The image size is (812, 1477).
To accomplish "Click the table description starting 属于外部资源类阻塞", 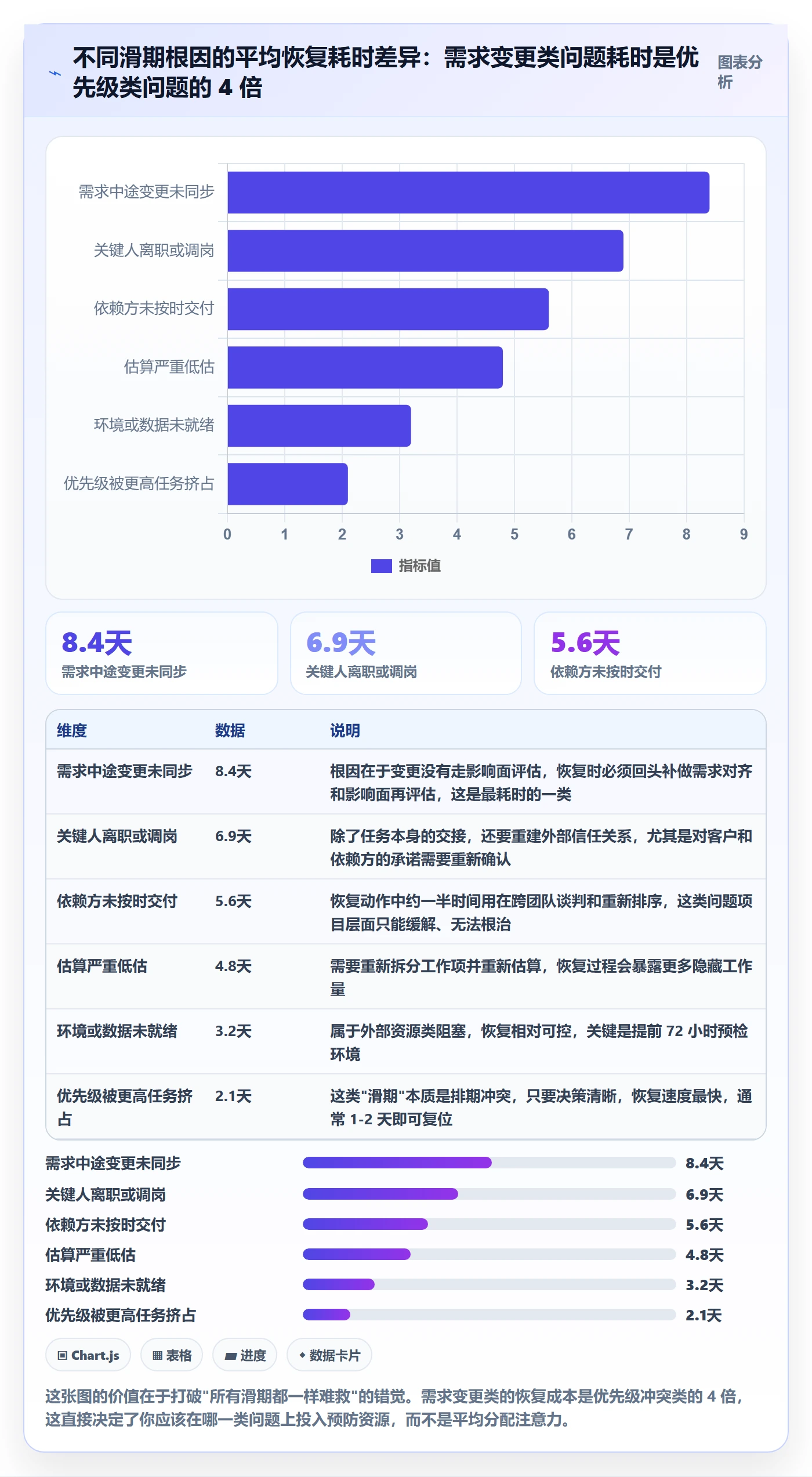I will coord(539,1042).
